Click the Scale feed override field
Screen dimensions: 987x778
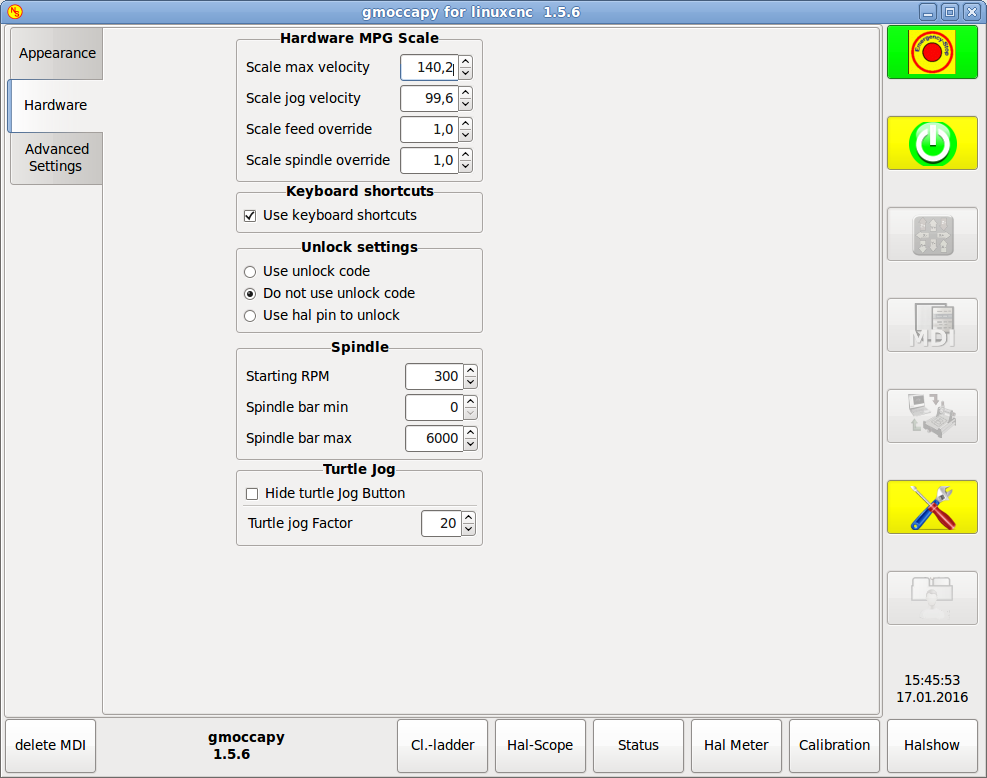pyautogui.click(x=429, y=129)
